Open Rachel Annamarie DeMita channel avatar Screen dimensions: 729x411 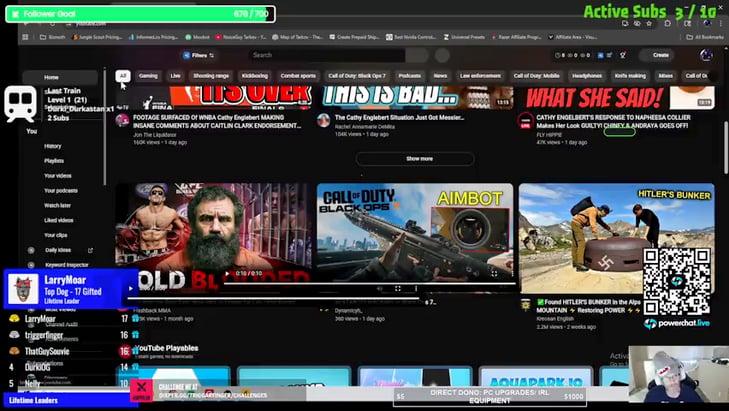click(x=324, y=120)
